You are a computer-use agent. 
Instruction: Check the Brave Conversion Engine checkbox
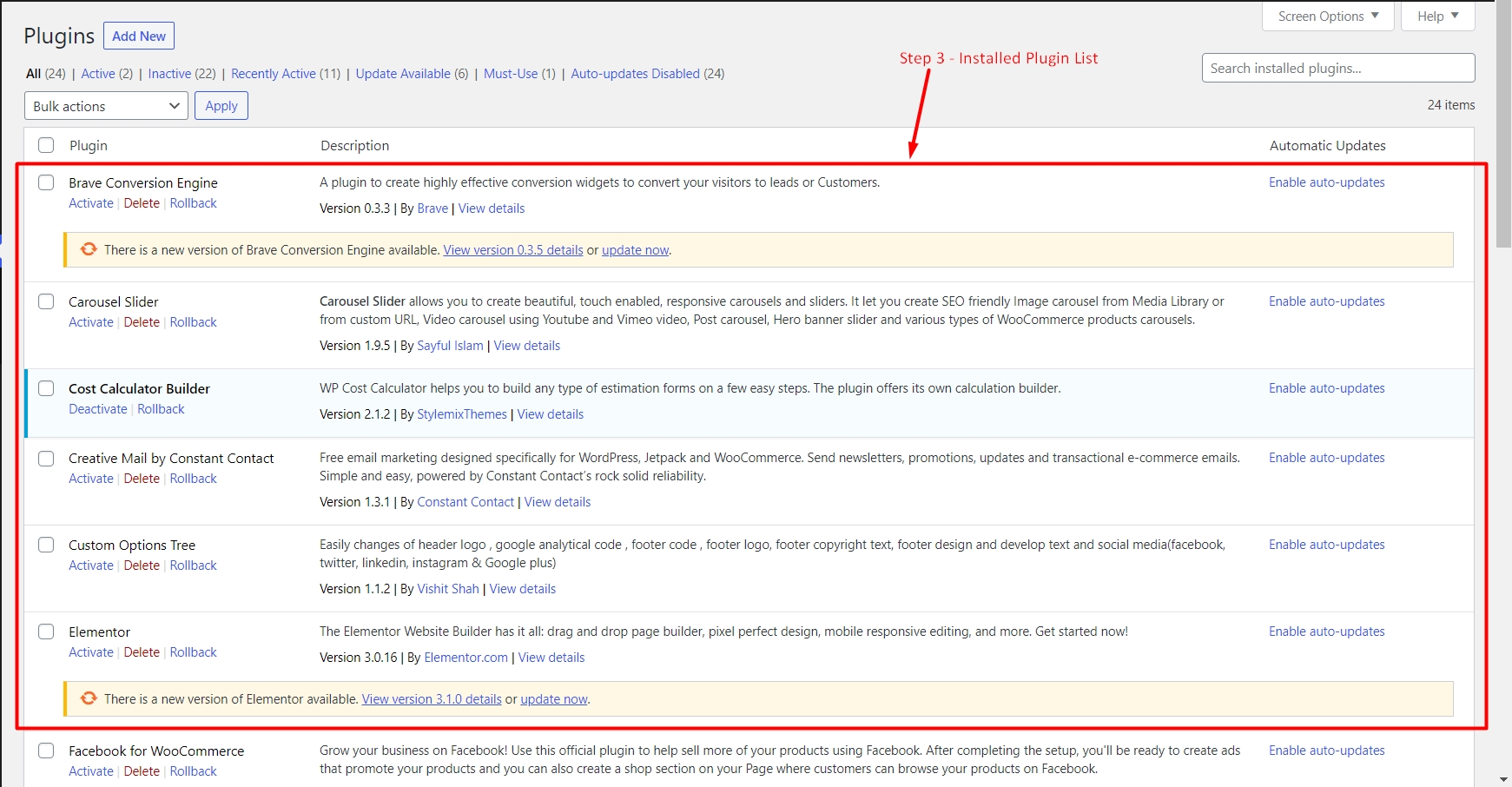click(x=46, y=182)
